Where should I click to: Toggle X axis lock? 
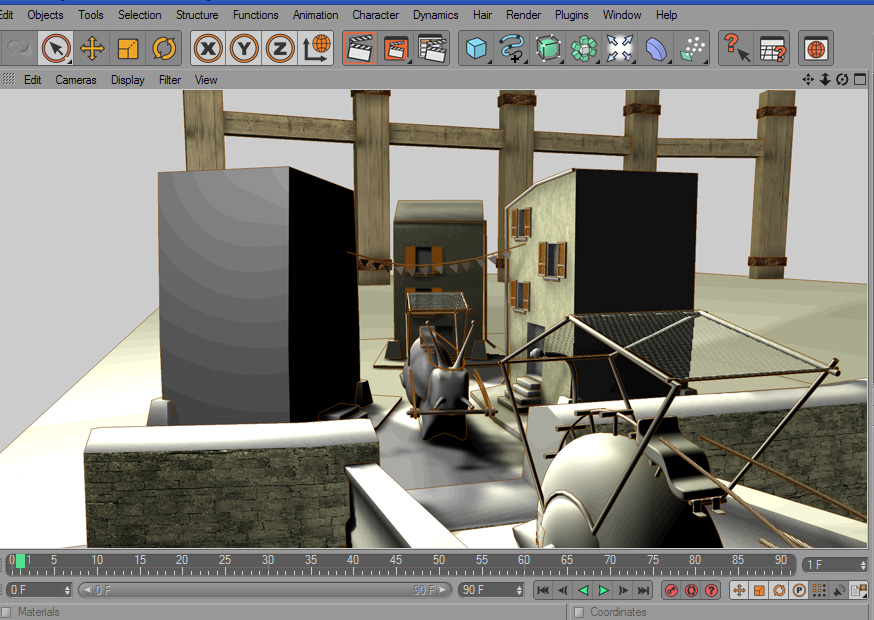(208, 49)
